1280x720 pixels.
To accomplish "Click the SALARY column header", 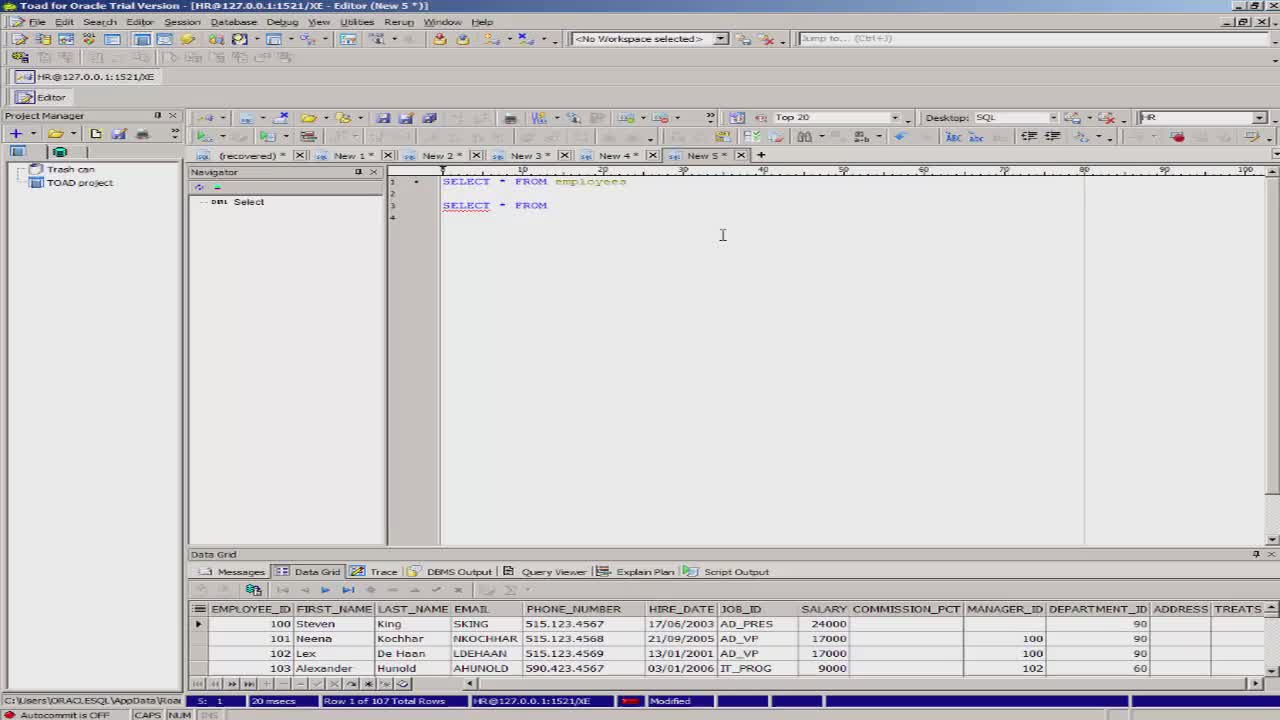I will pyautogui.click(x=823, y=609).
